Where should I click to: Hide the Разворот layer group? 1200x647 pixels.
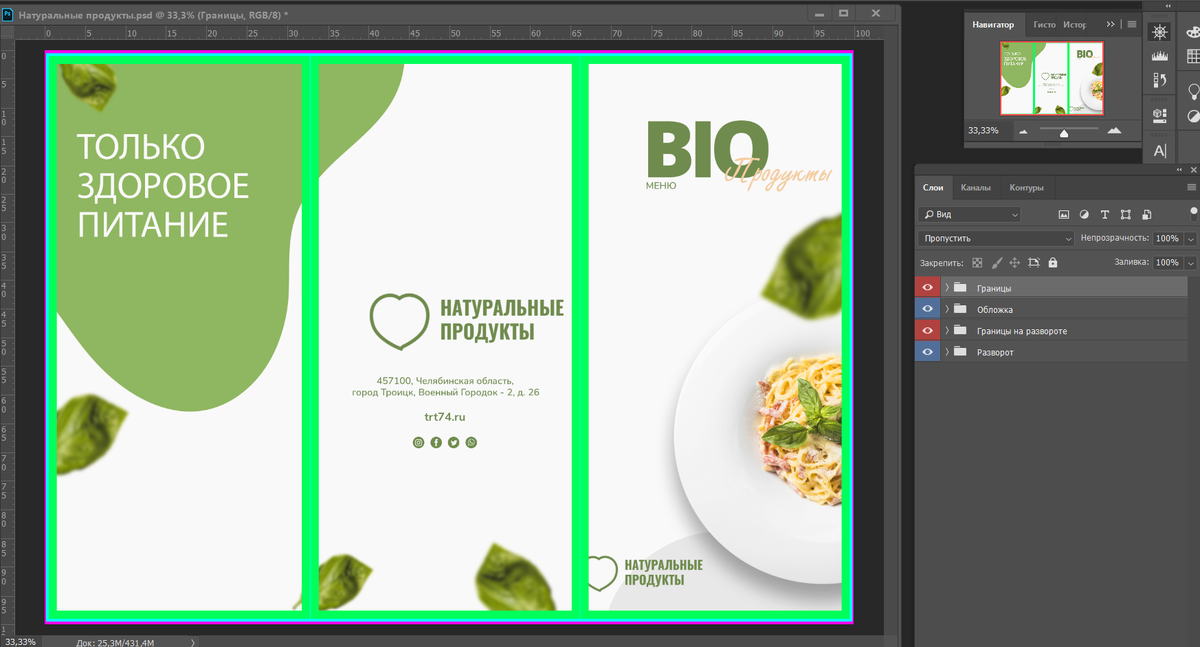927,351
